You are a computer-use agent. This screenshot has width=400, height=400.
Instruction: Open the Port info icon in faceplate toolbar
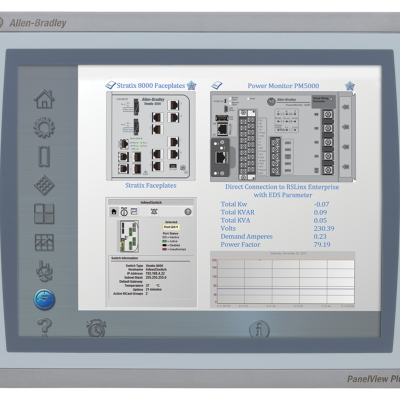[124, 211]
